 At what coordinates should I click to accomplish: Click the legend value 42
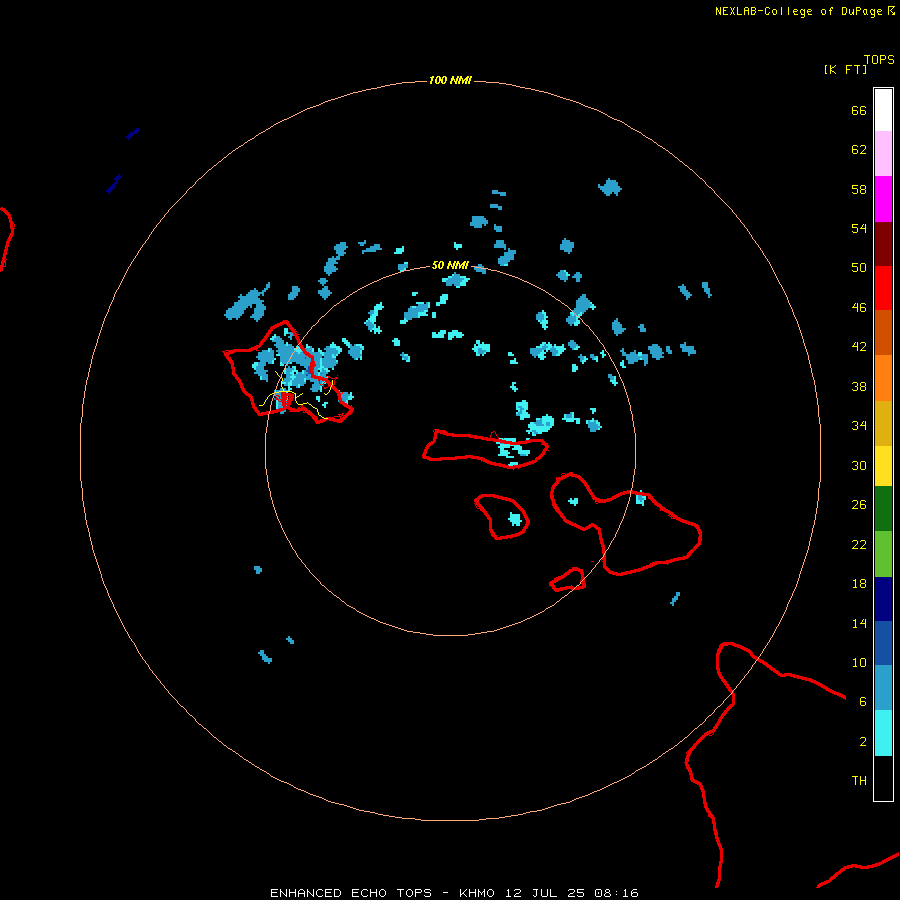point(859,347)
